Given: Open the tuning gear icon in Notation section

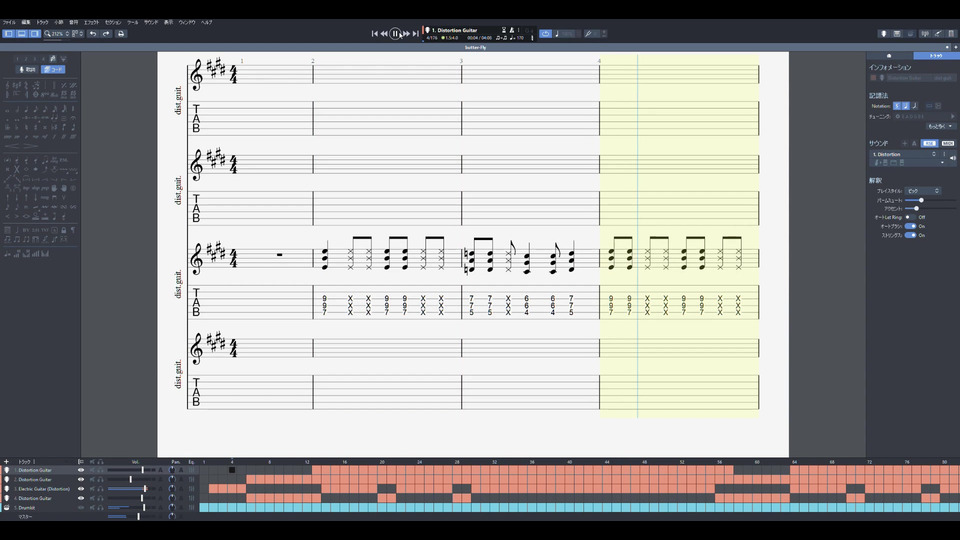Looking at the screenshot, I should click(898, 116).
